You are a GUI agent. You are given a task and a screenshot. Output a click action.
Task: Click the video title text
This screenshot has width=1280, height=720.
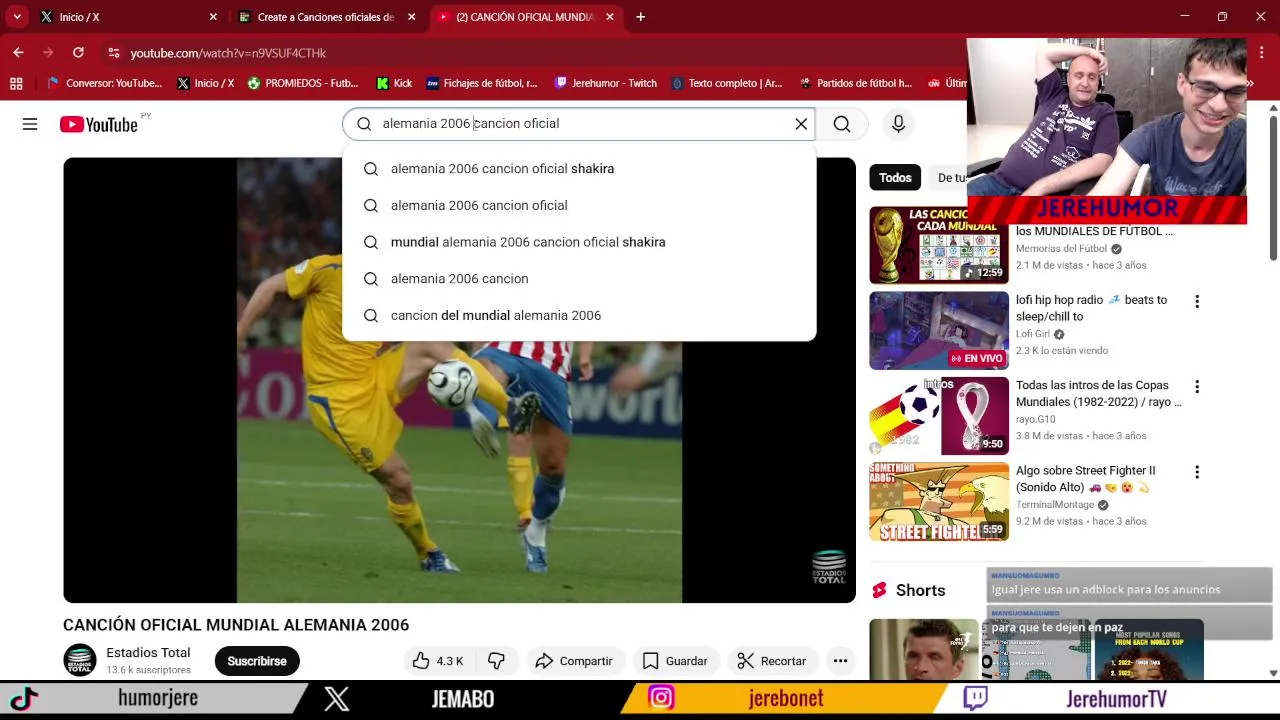tap(236, 625)
